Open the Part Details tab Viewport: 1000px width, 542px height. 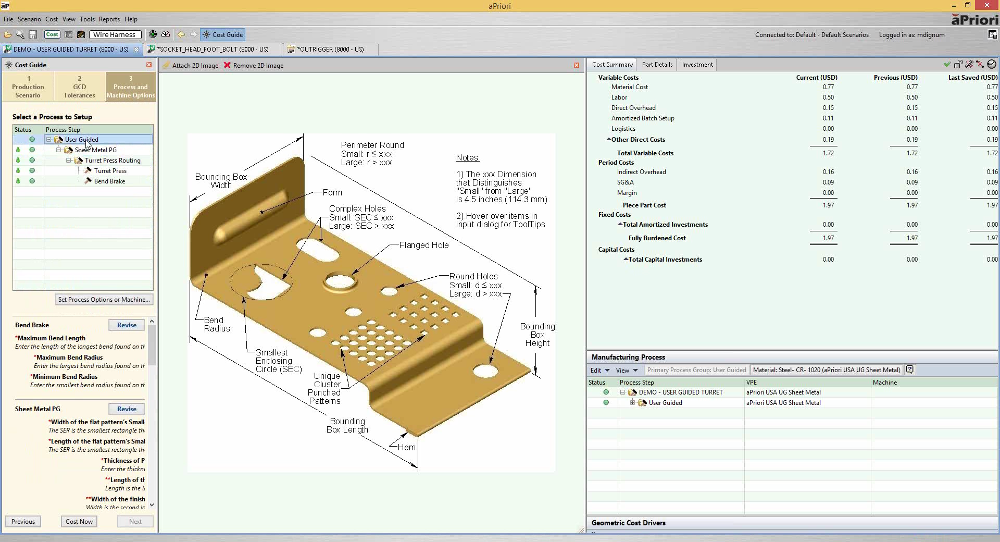pyautogui.click(x=657, y=64)
